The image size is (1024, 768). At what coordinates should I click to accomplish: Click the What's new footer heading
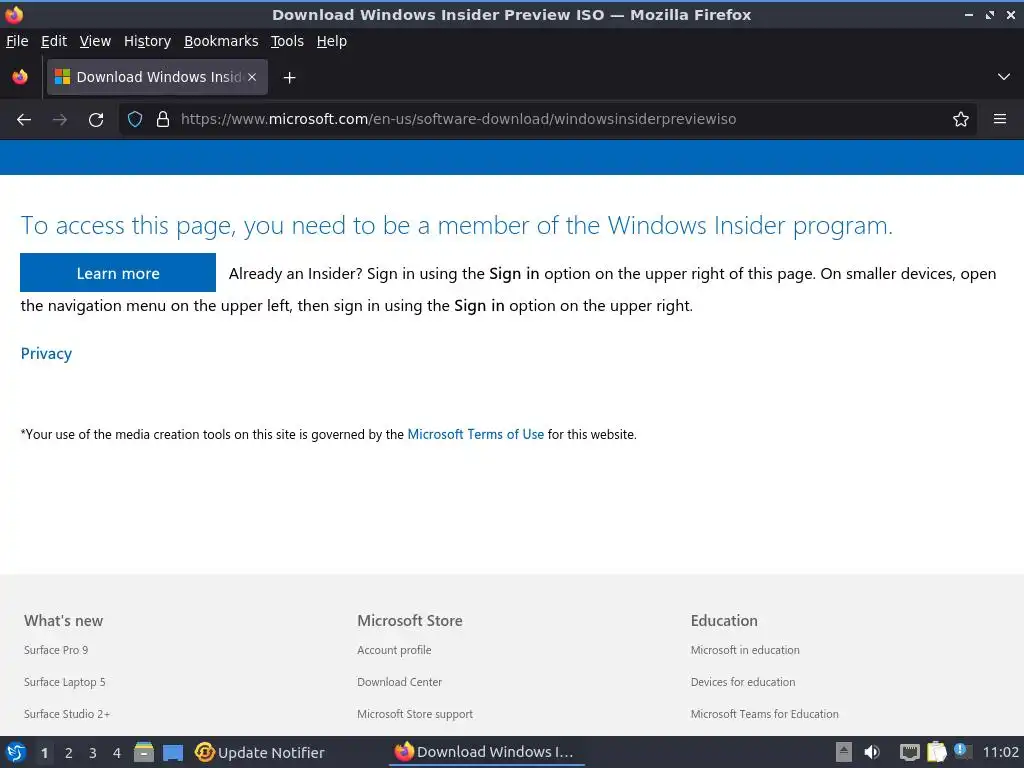coord(63,620)
